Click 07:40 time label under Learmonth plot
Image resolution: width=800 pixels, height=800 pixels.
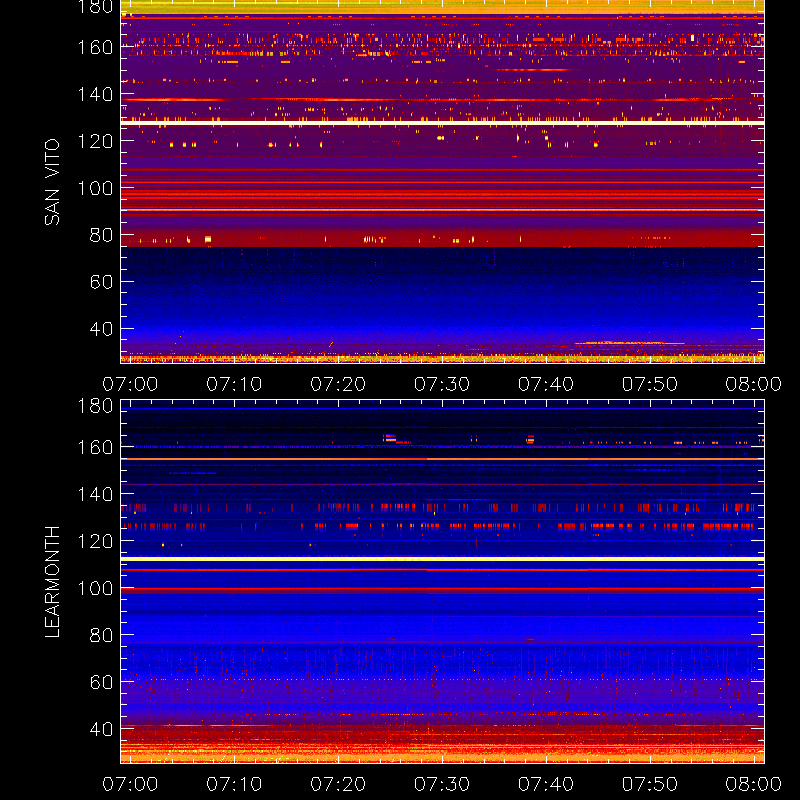[546, 784]
